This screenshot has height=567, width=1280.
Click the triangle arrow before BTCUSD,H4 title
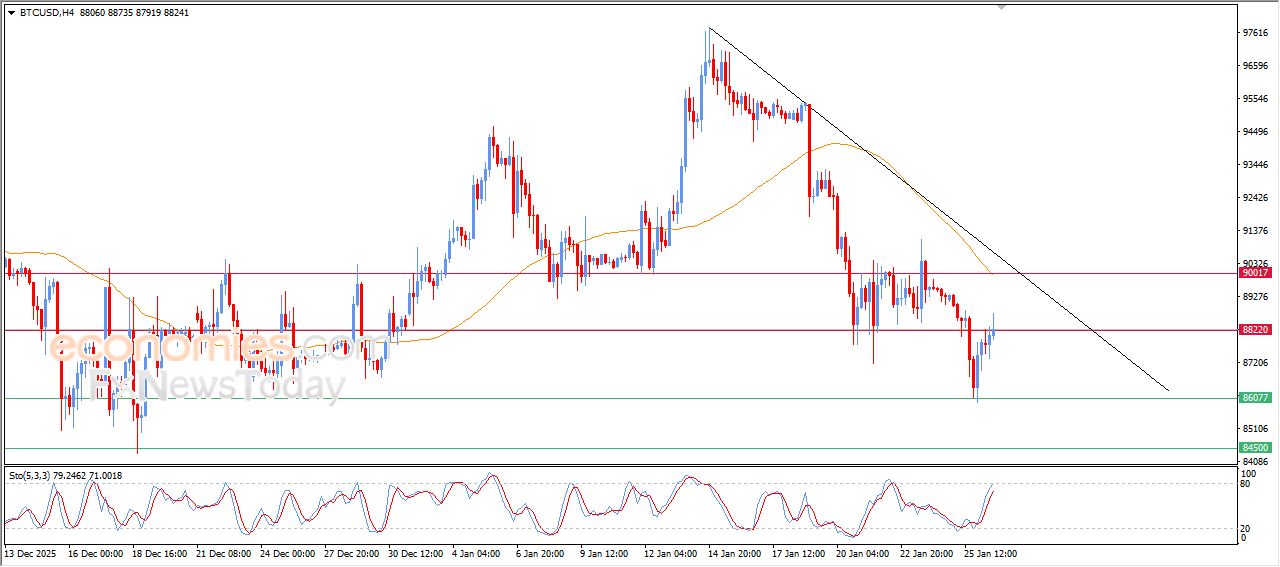pyautogui.click(x=11, y=12)
